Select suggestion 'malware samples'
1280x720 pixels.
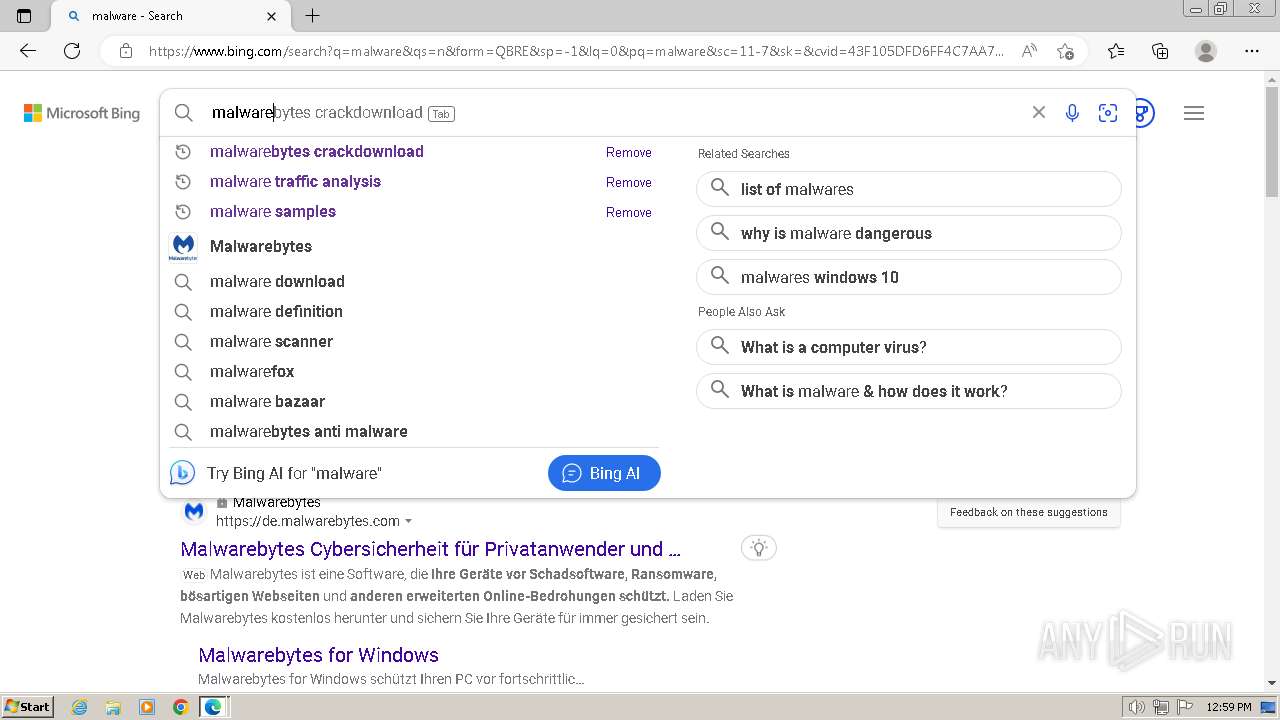273,212
